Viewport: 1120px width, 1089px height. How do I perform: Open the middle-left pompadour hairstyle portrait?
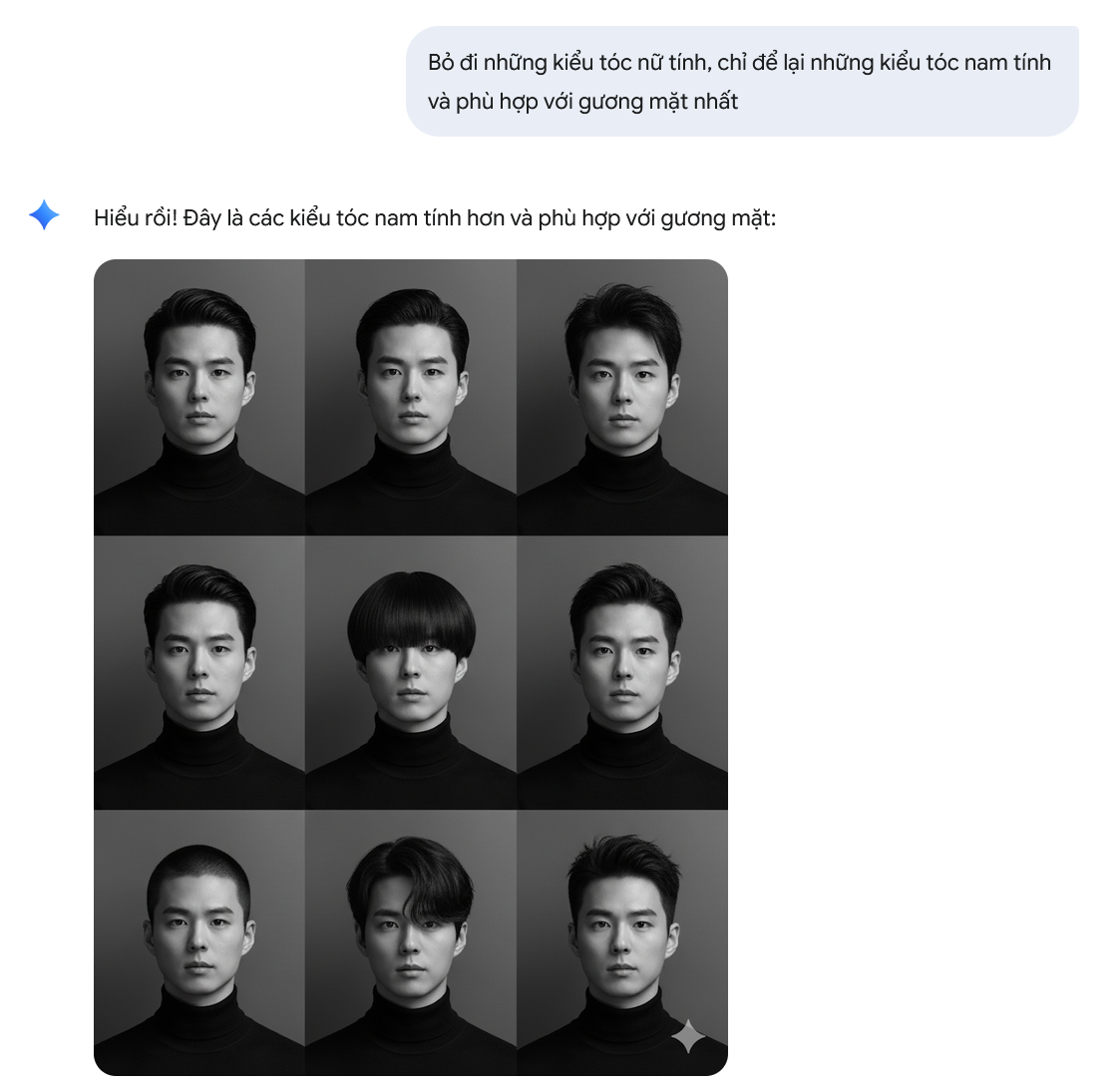199,673
